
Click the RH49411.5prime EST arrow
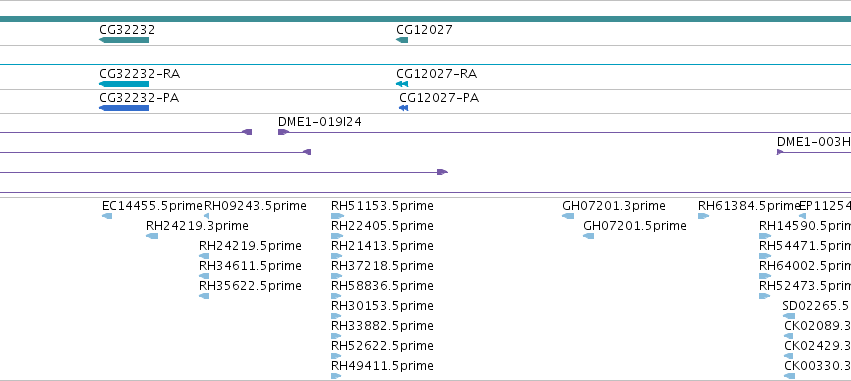(x=336, y=376)
